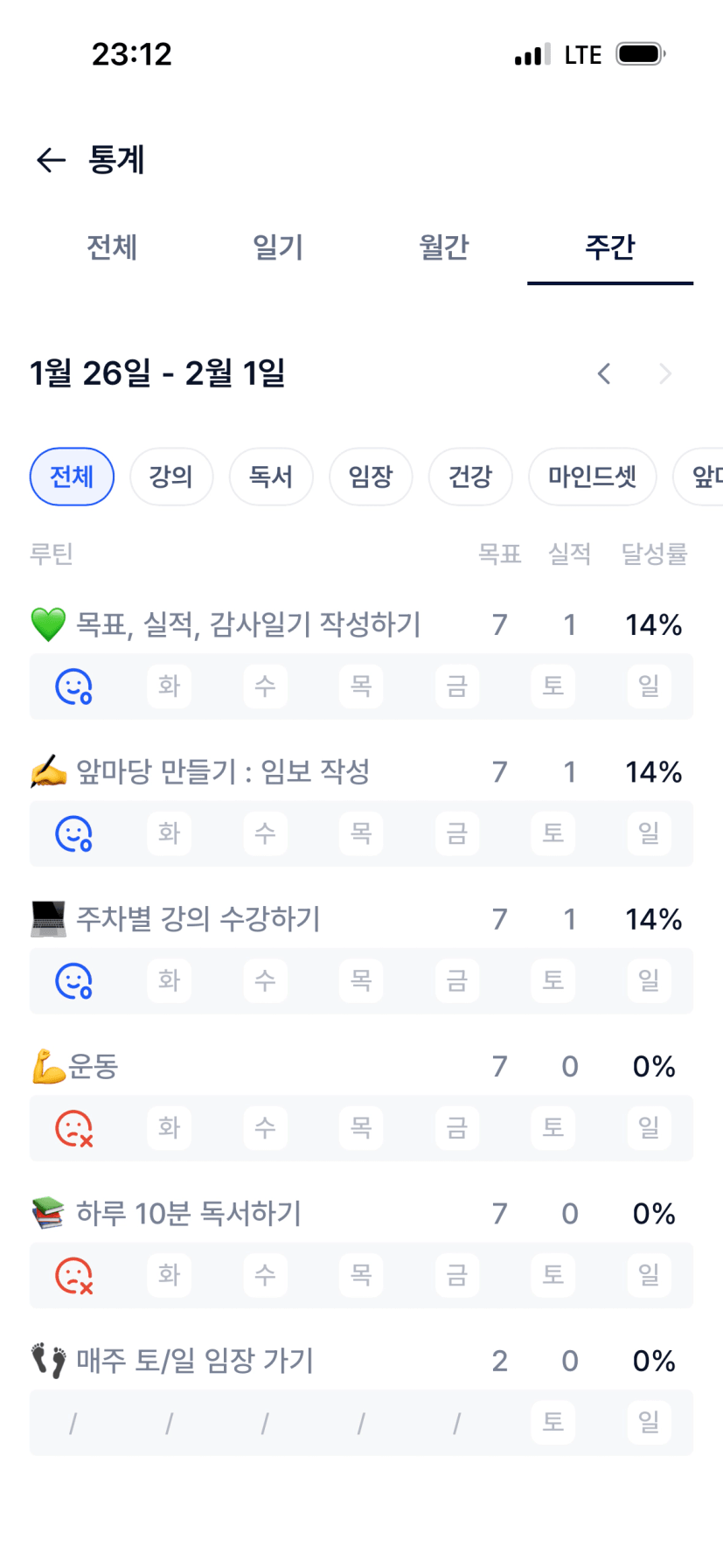Tap the red sad face under 독서하기

73,1275
